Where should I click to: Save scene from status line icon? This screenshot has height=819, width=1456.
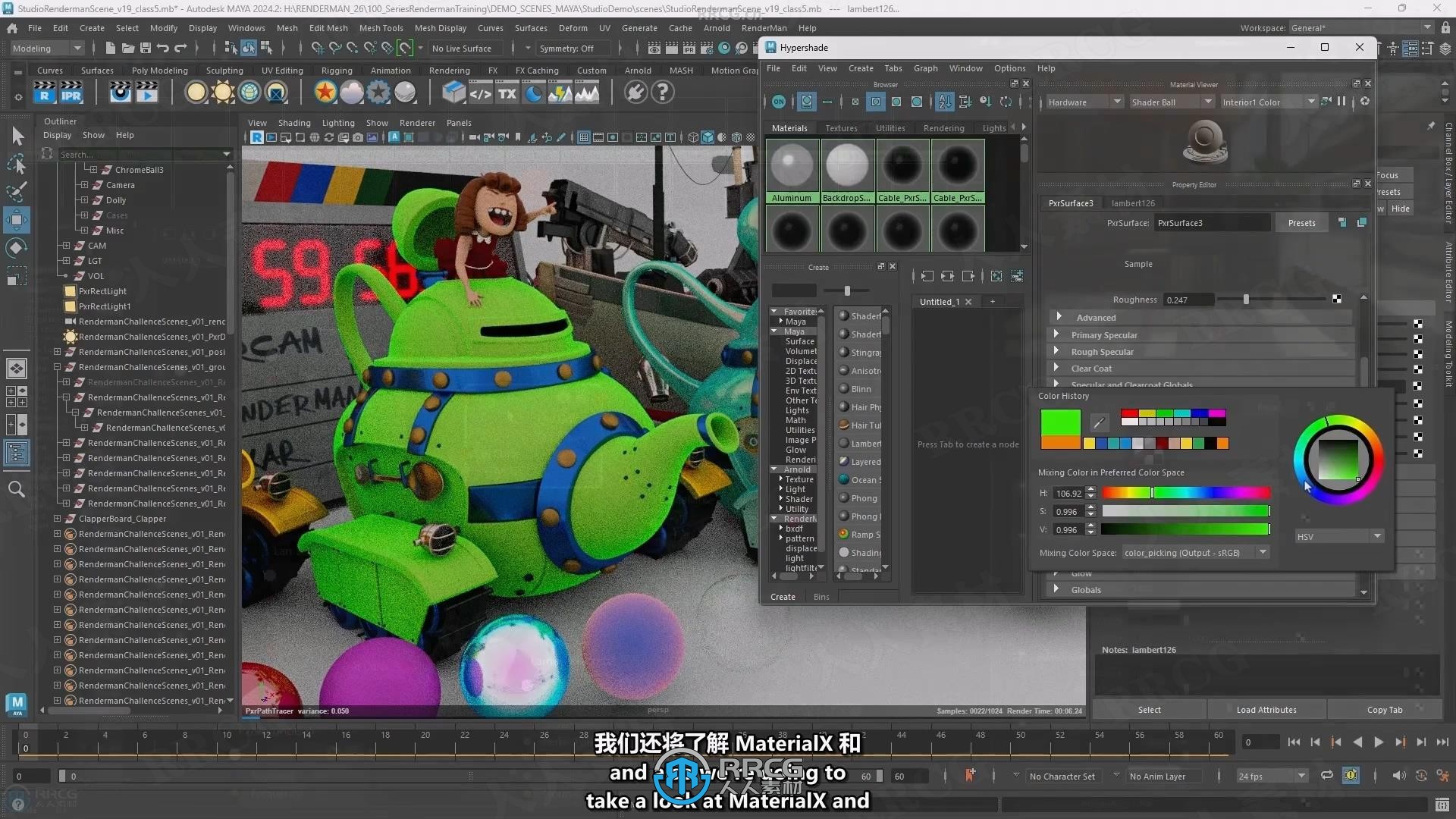pyautogui.click(x=145, y=48)
